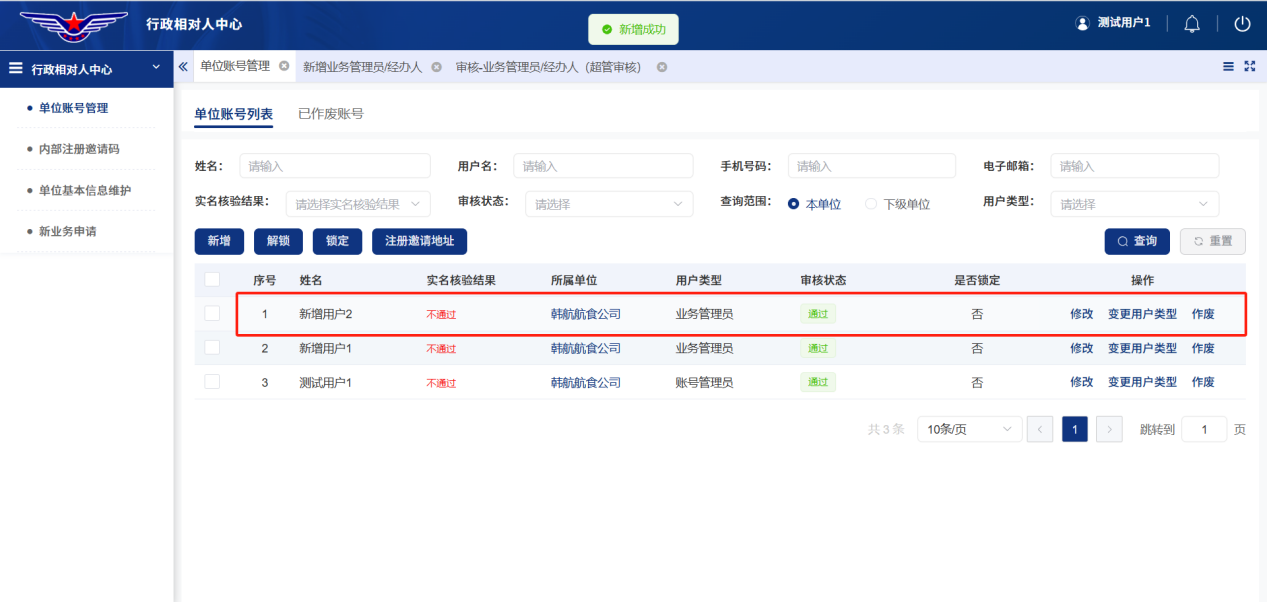Viewport: 1267px width, 602px height.
Task: Click 变更用户类型 for 新增用户1
Action: tap(1142, 348)
